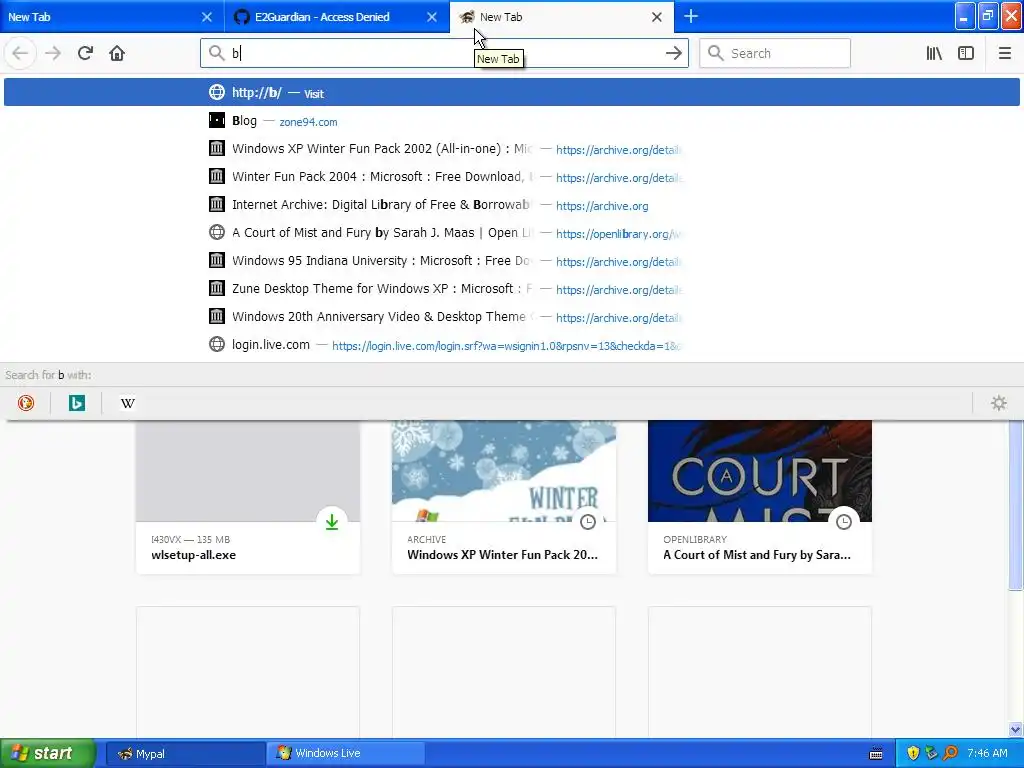Screen dimensions: 1024x768
Task: Open search settings gear icon
Action: point(999,403)
